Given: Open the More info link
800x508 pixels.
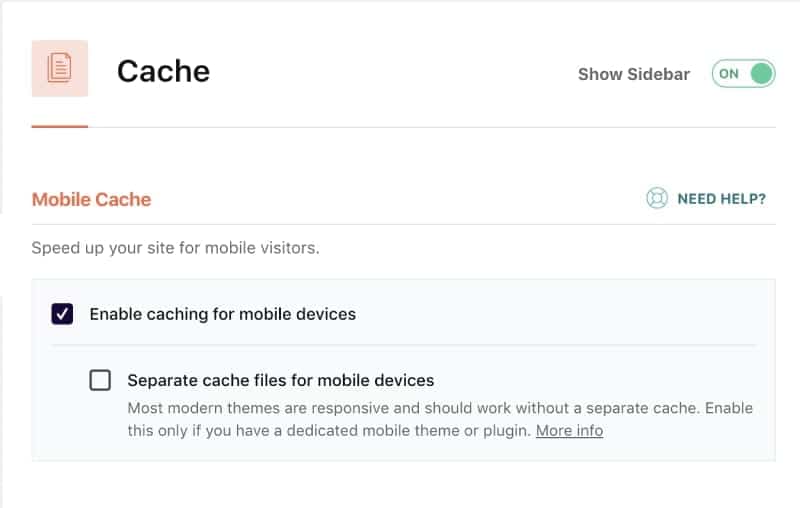Looking at the screenshot, I should pyautogui.click(x=569, y=431).
